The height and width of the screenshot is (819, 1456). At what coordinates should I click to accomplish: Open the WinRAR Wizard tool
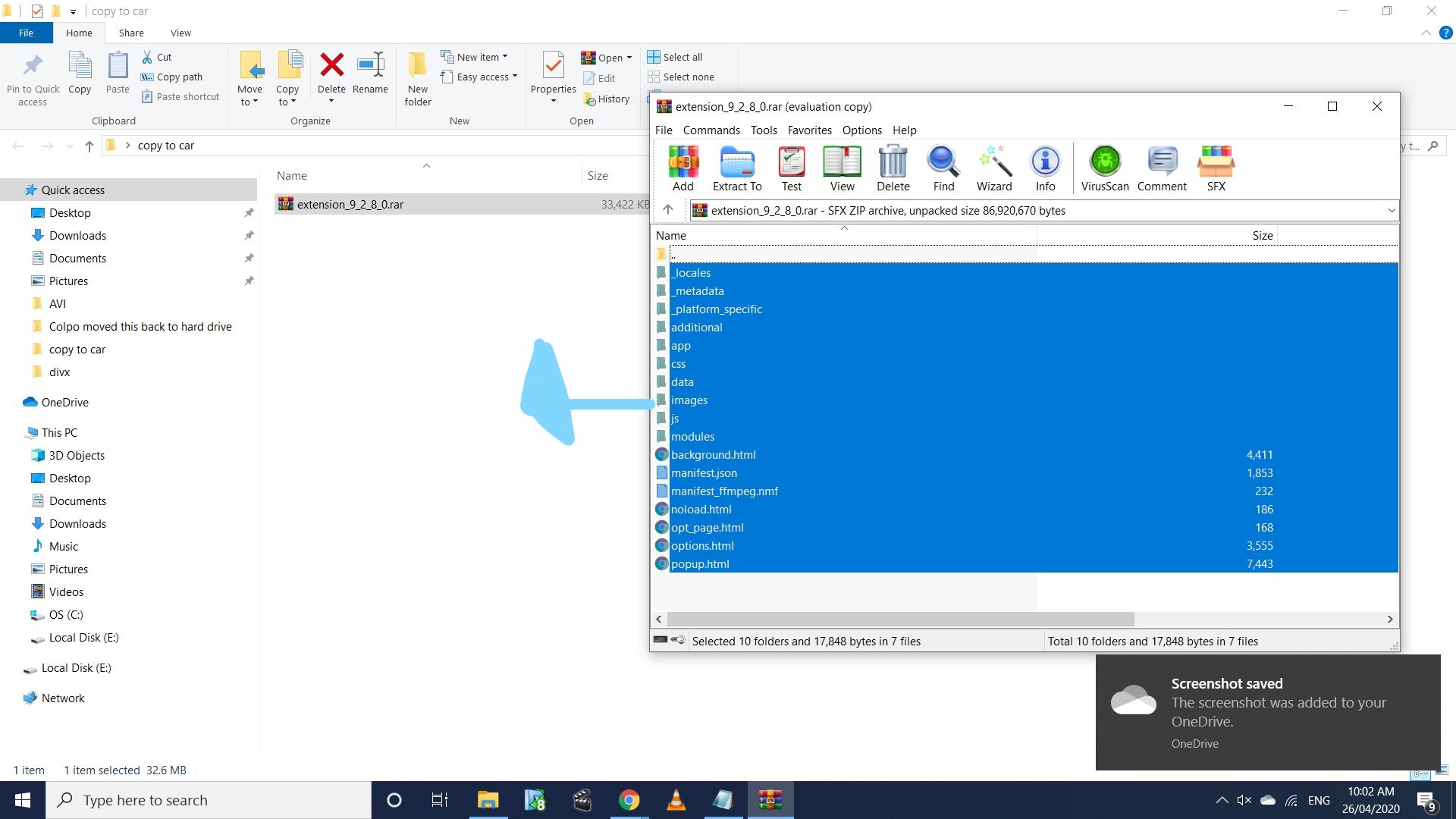click(993, 168)
